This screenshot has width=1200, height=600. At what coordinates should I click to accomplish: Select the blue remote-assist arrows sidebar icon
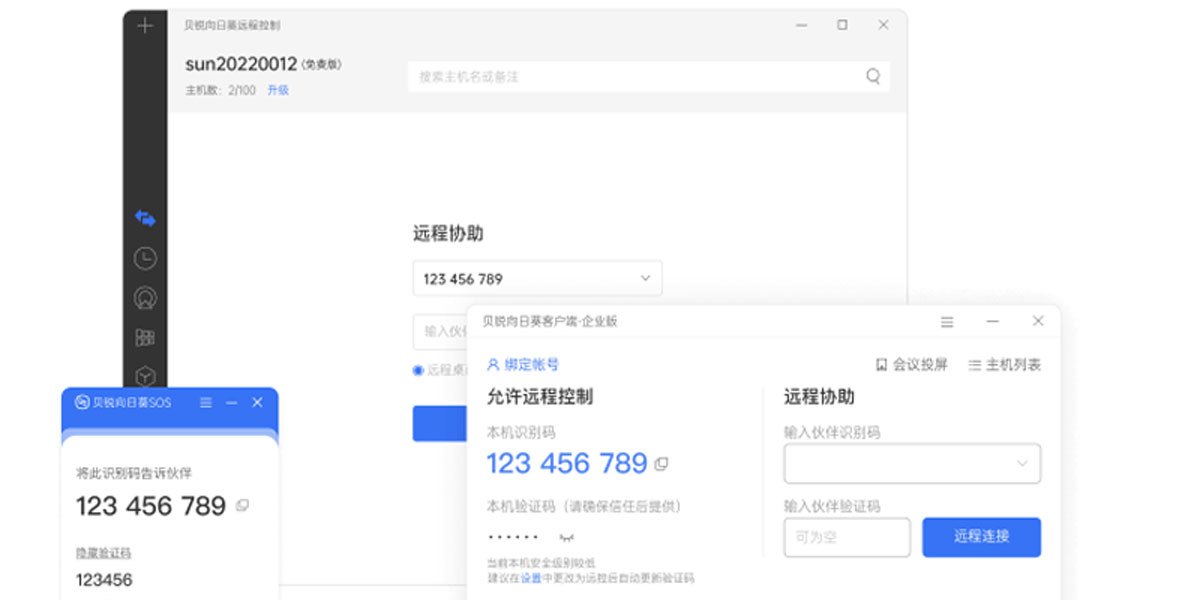145,218
